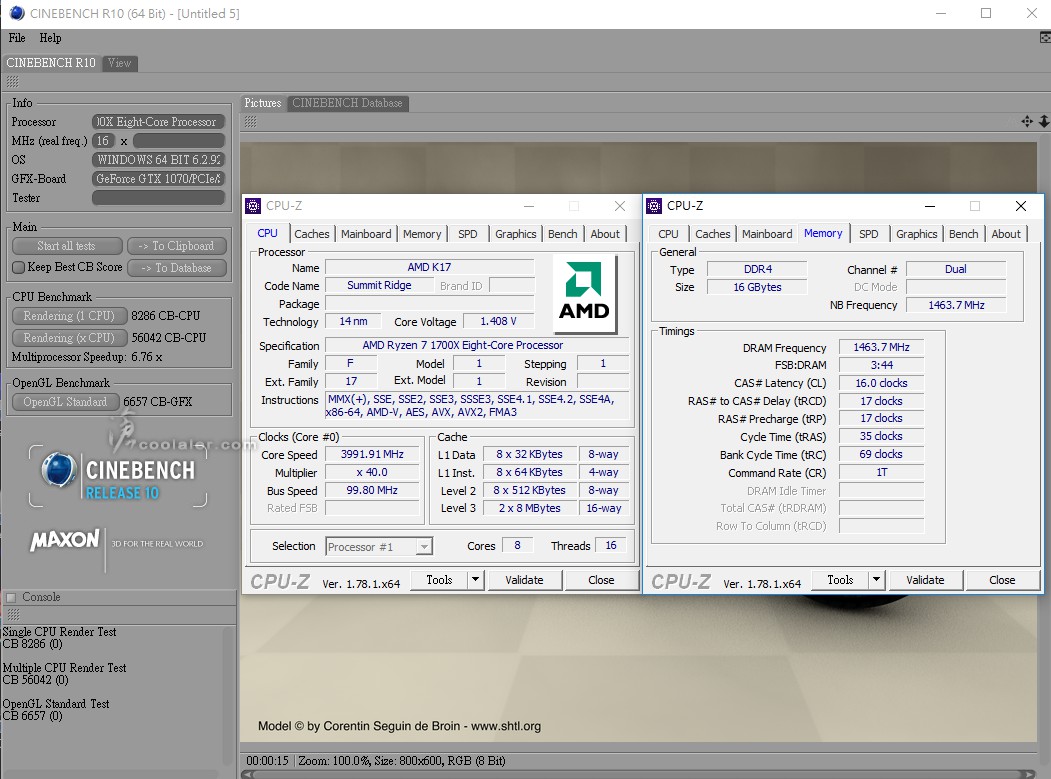Click the four-way move icon in Pictures panel

[x=1027, y=121]
